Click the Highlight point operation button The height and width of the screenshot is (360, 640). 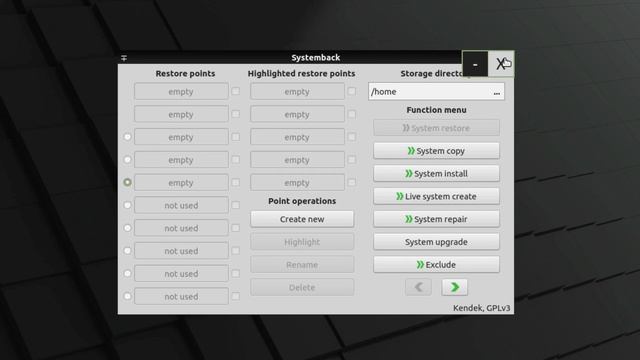tap(302, 242)
